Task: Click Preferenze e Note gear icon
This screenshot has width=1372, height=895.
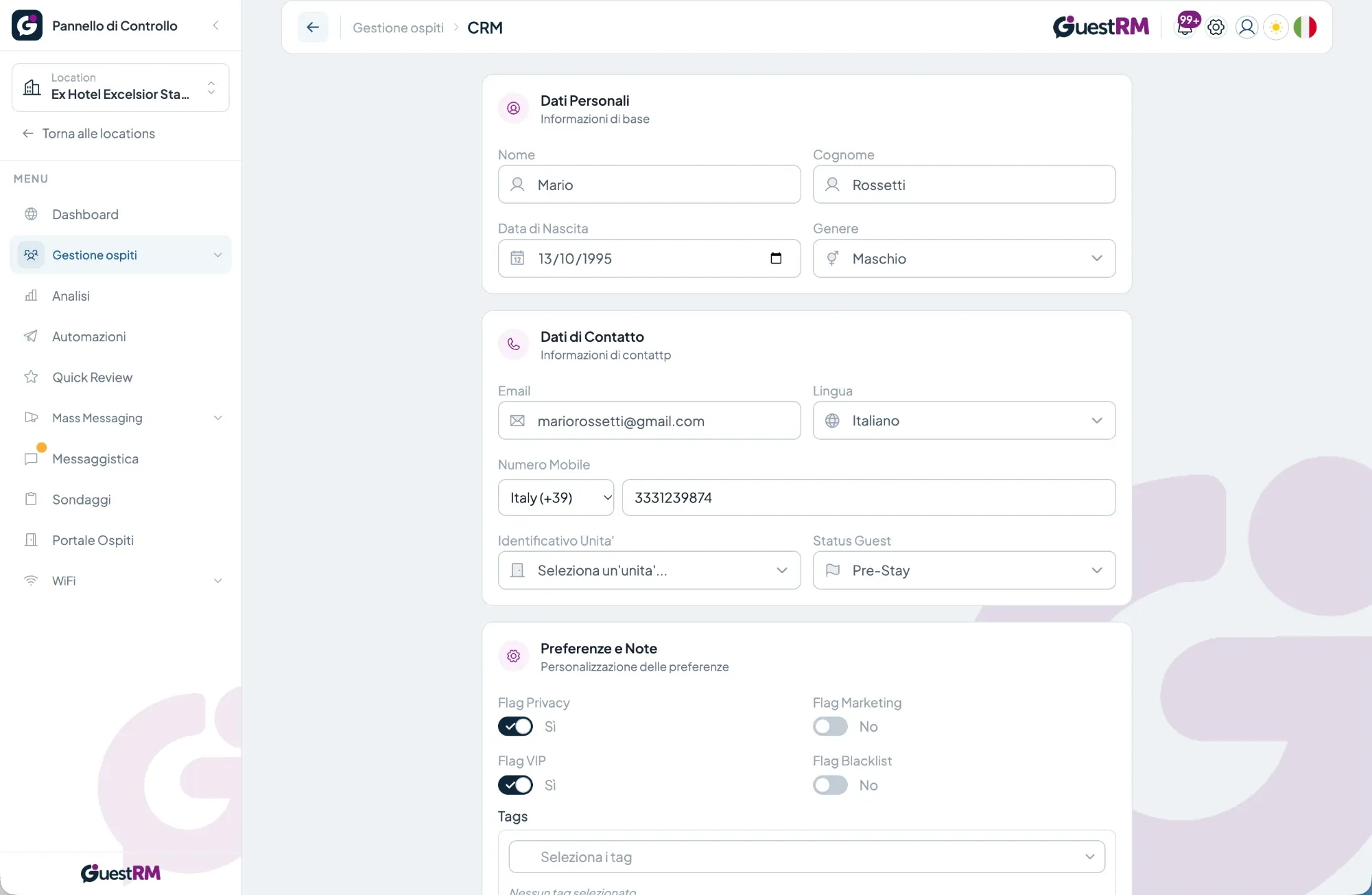Action: click(x=513, y=656)
